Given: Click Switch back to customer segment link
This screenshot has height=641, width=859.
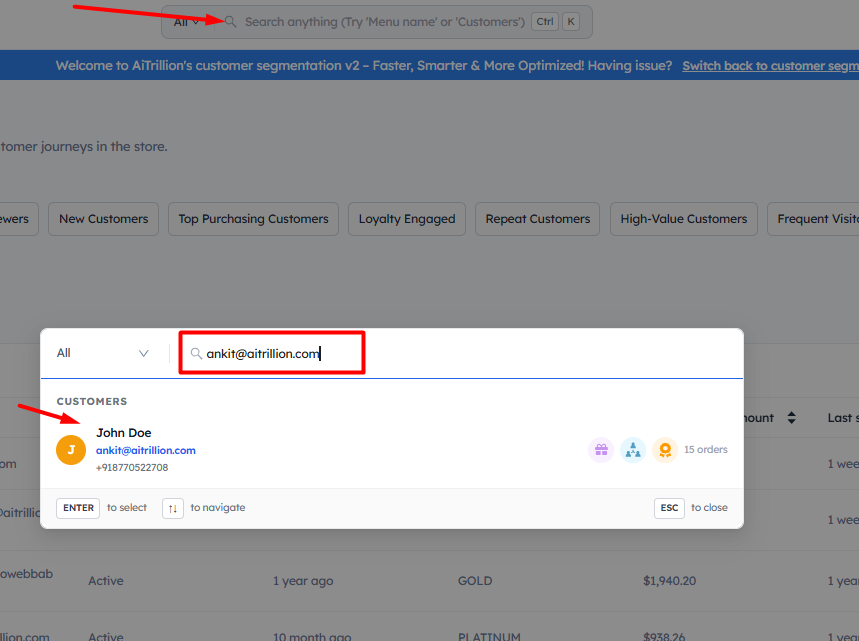Looking at the screenshot, I should tap(770, 66).
